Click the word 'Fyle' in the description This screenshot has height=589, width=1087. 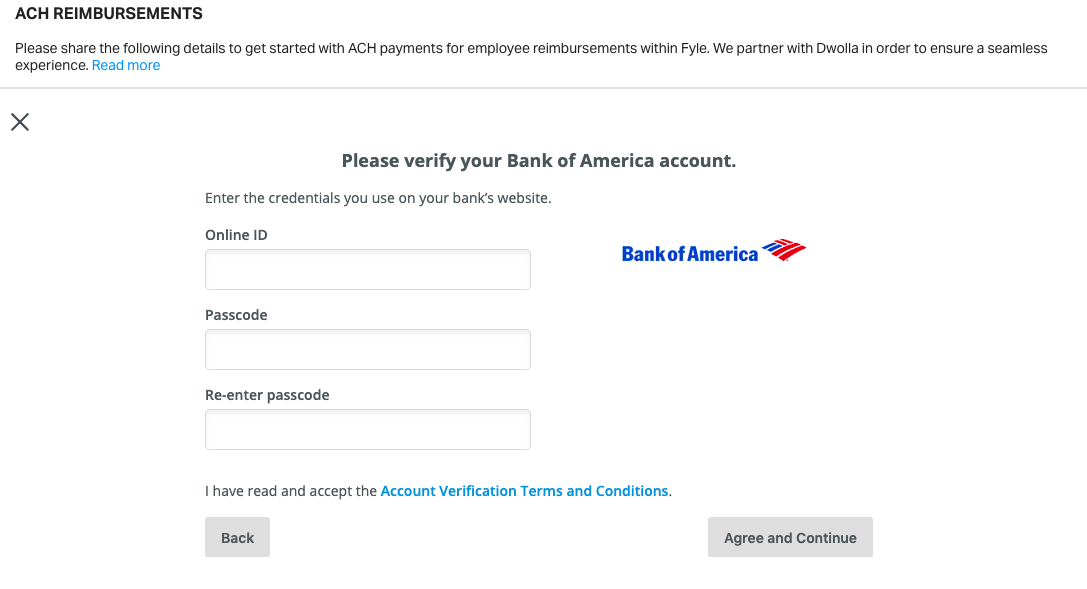692,48
